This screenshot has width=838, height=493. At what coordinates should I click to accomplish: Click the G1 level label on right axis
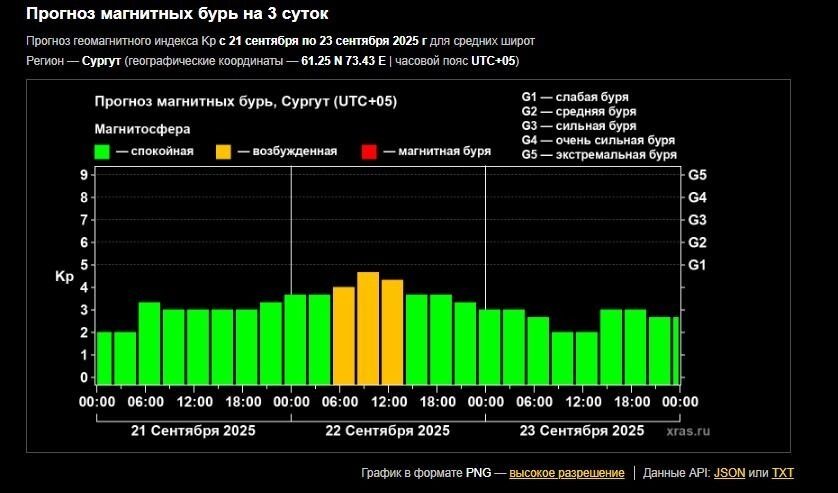pos(698,265)
